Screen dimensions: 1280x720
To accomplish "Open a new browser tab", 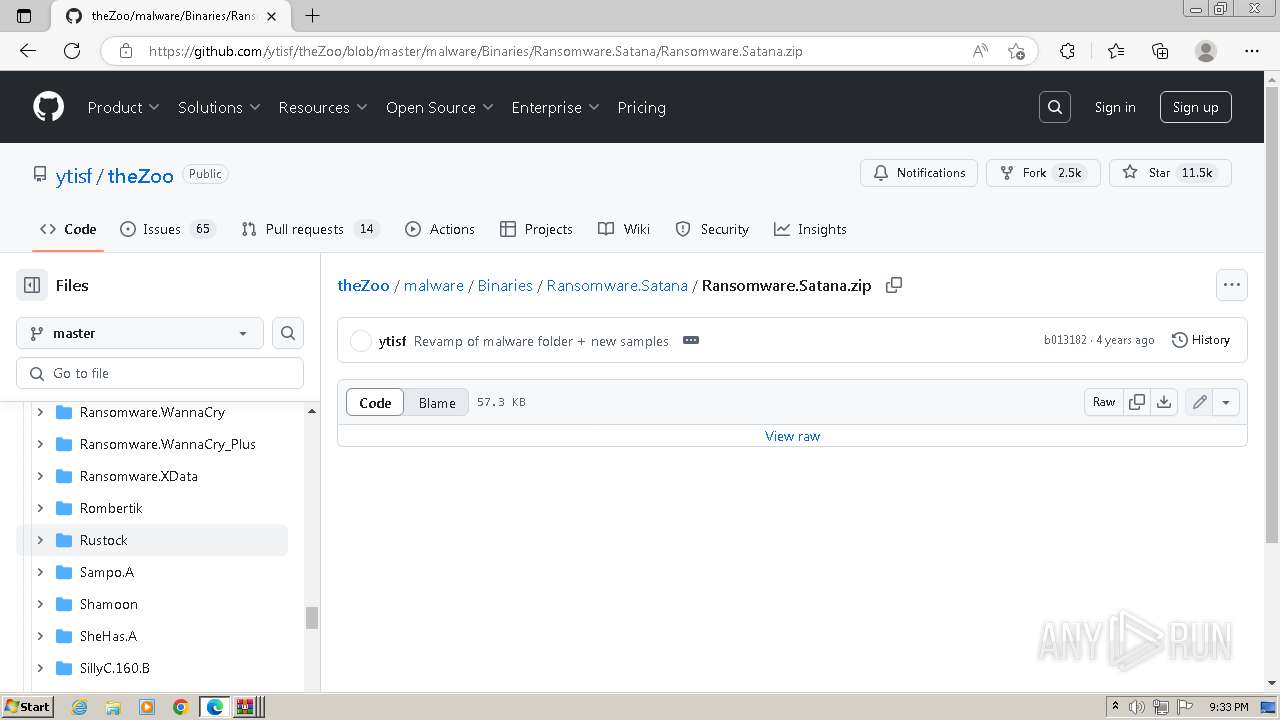I will coord(312,15).
